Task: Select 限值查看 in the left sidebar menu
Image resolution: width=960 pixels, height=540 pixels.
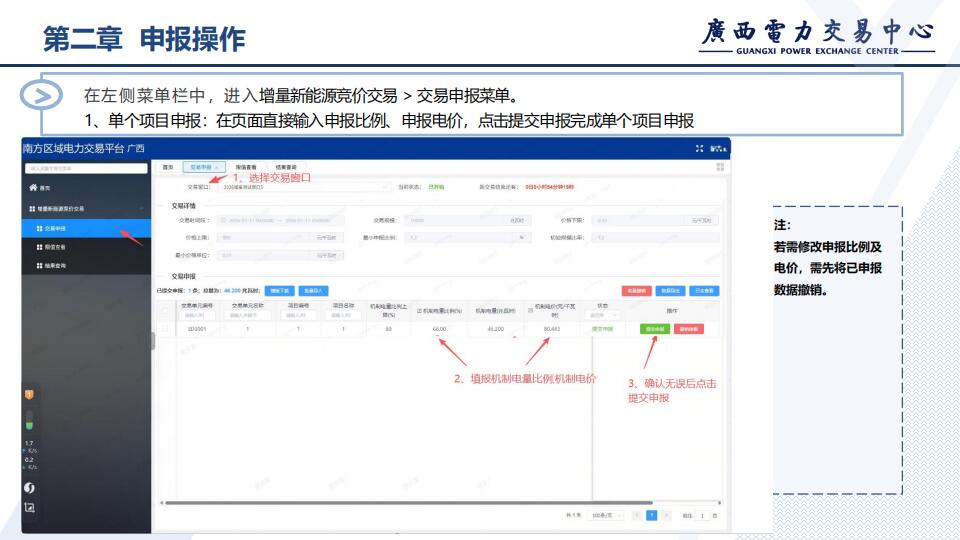Action: [x=55, y=246]
